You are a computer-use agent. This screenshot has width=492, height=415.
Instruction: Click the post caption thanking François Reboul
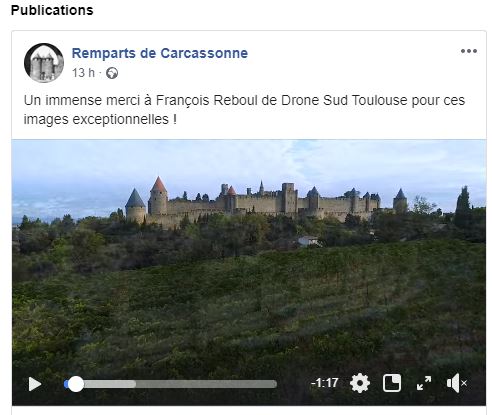pos(244,110)
